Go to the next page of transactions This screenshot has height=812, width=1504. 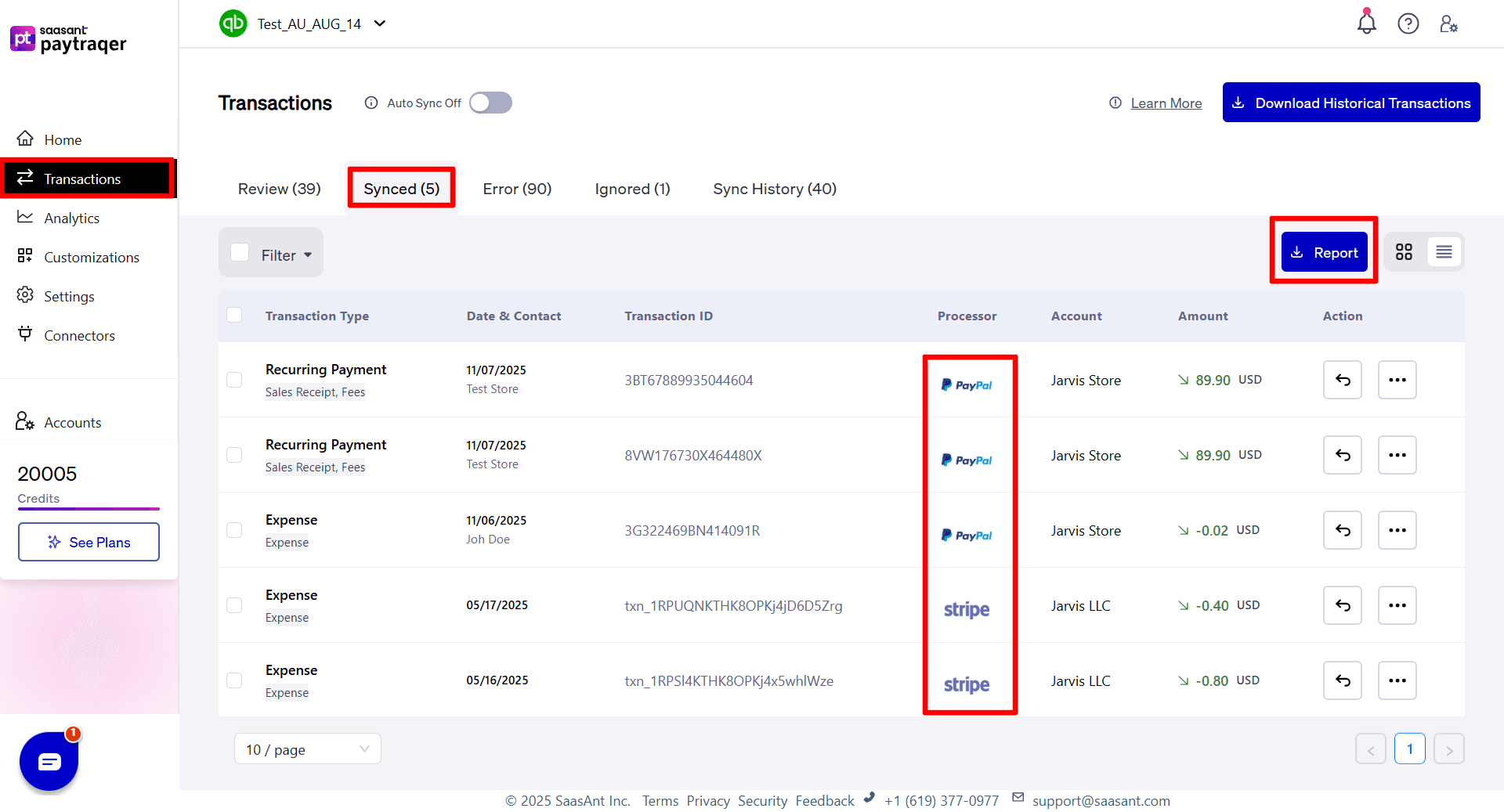[x=1449, y=749]
